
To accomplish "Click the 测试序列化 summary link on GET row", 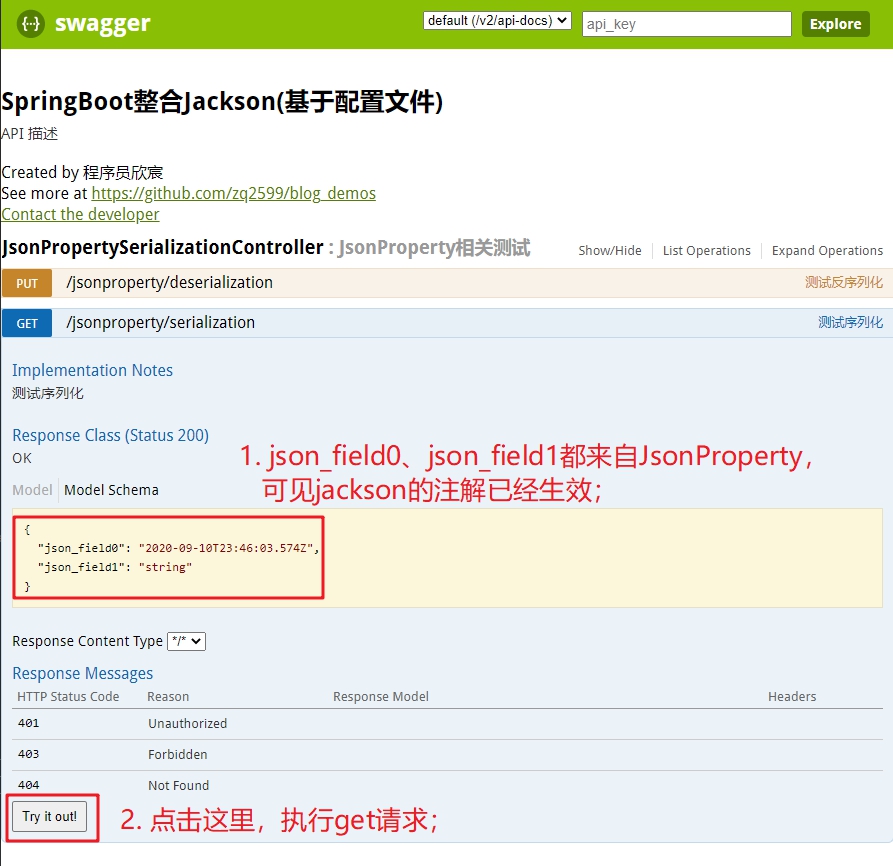I will [x=850, y=322].
